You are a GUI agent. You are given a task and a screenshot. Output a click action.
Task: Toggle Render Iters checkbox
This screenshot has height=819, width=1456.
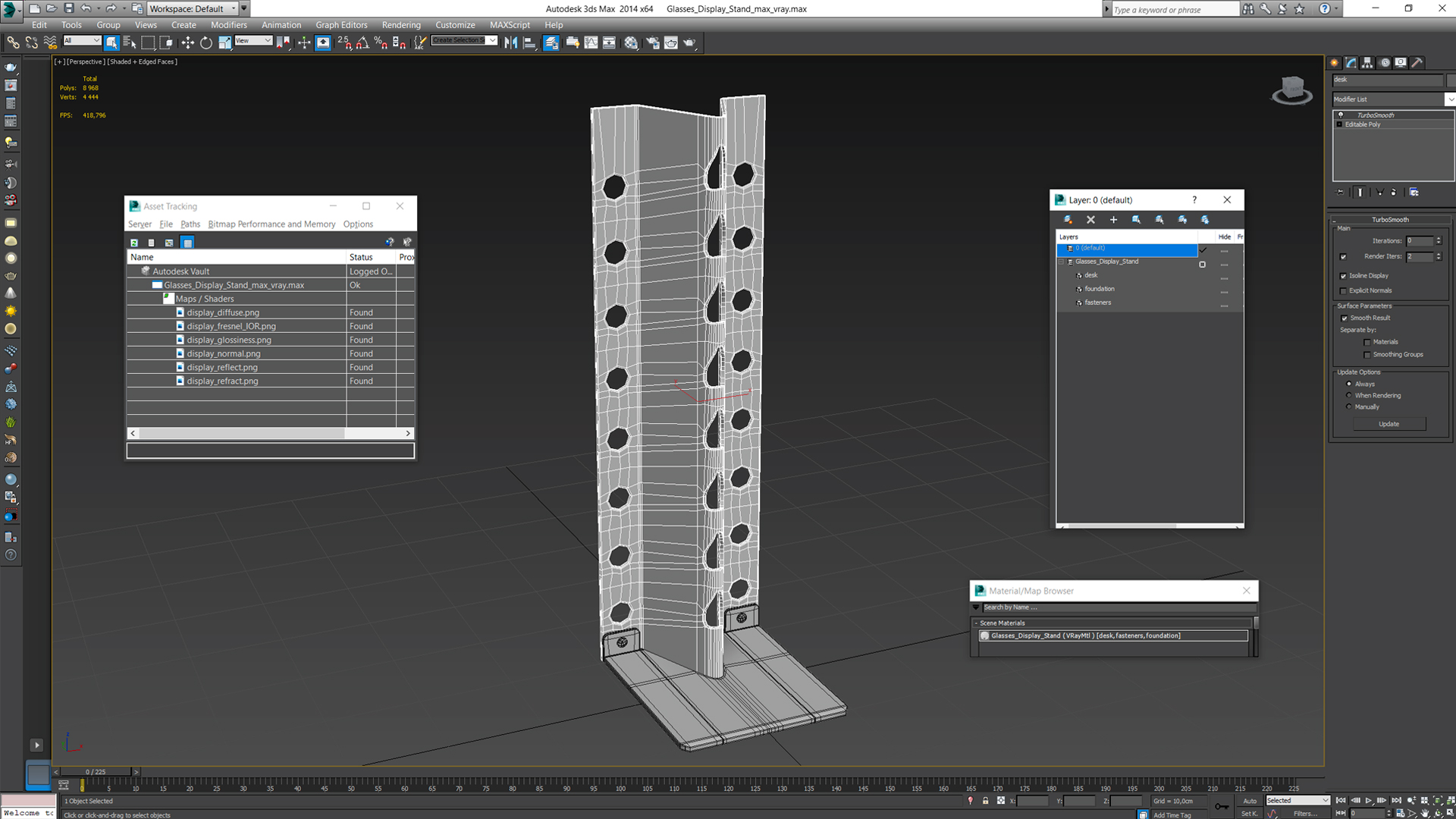(x=1343, y=257)
